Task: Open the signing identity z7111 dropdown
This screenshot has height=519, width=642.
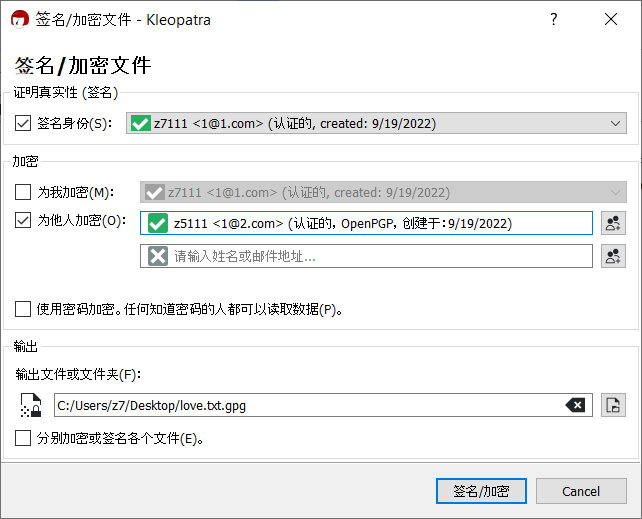Action: (x=376, y=123)
